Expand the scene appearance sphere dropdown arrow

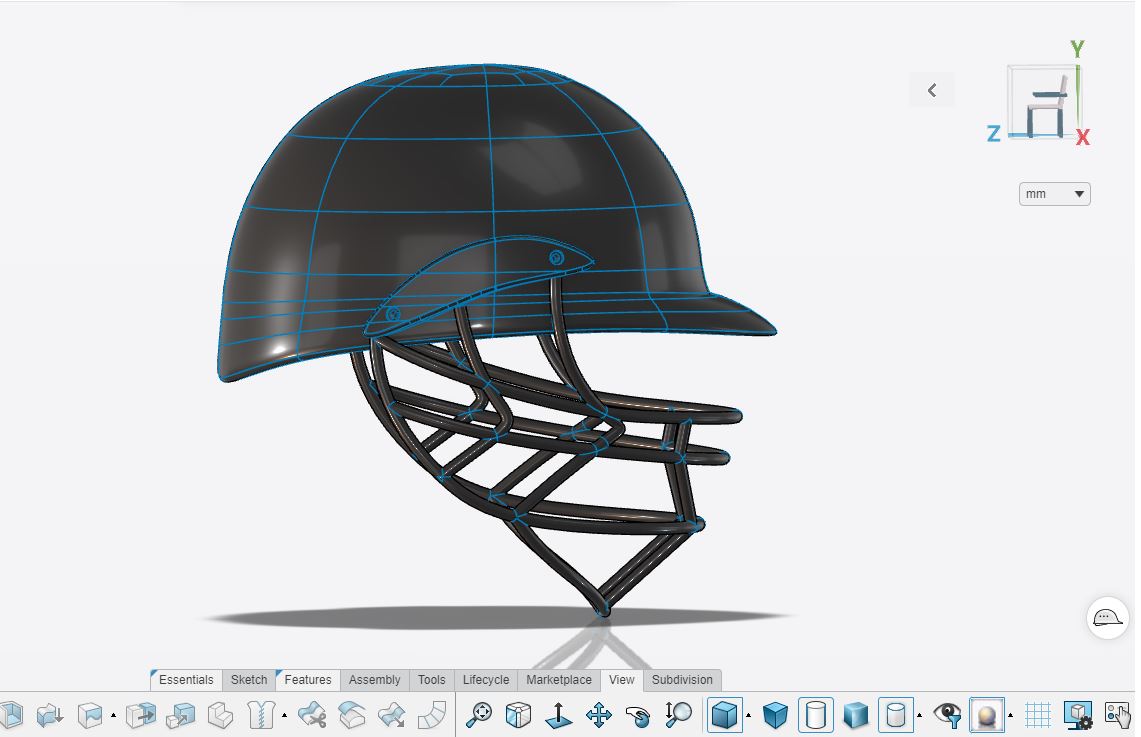coord(1010,716)
